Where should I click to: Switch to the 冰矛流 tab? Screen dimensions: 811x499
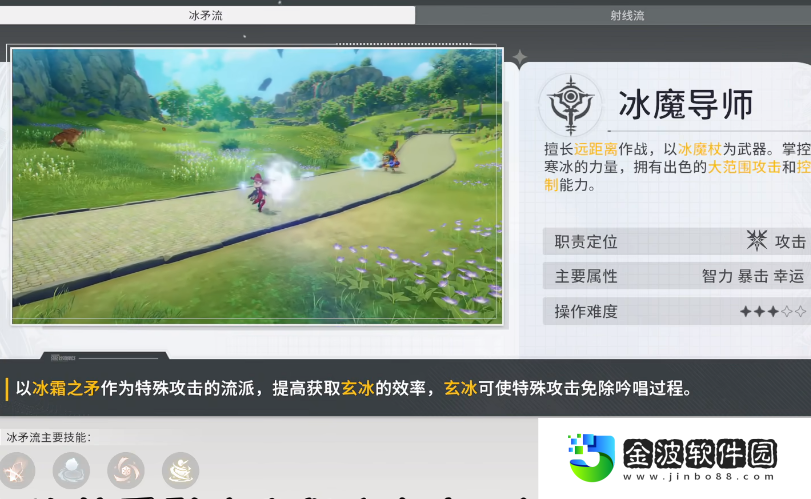pyautogui.click(x=207, y=15)
